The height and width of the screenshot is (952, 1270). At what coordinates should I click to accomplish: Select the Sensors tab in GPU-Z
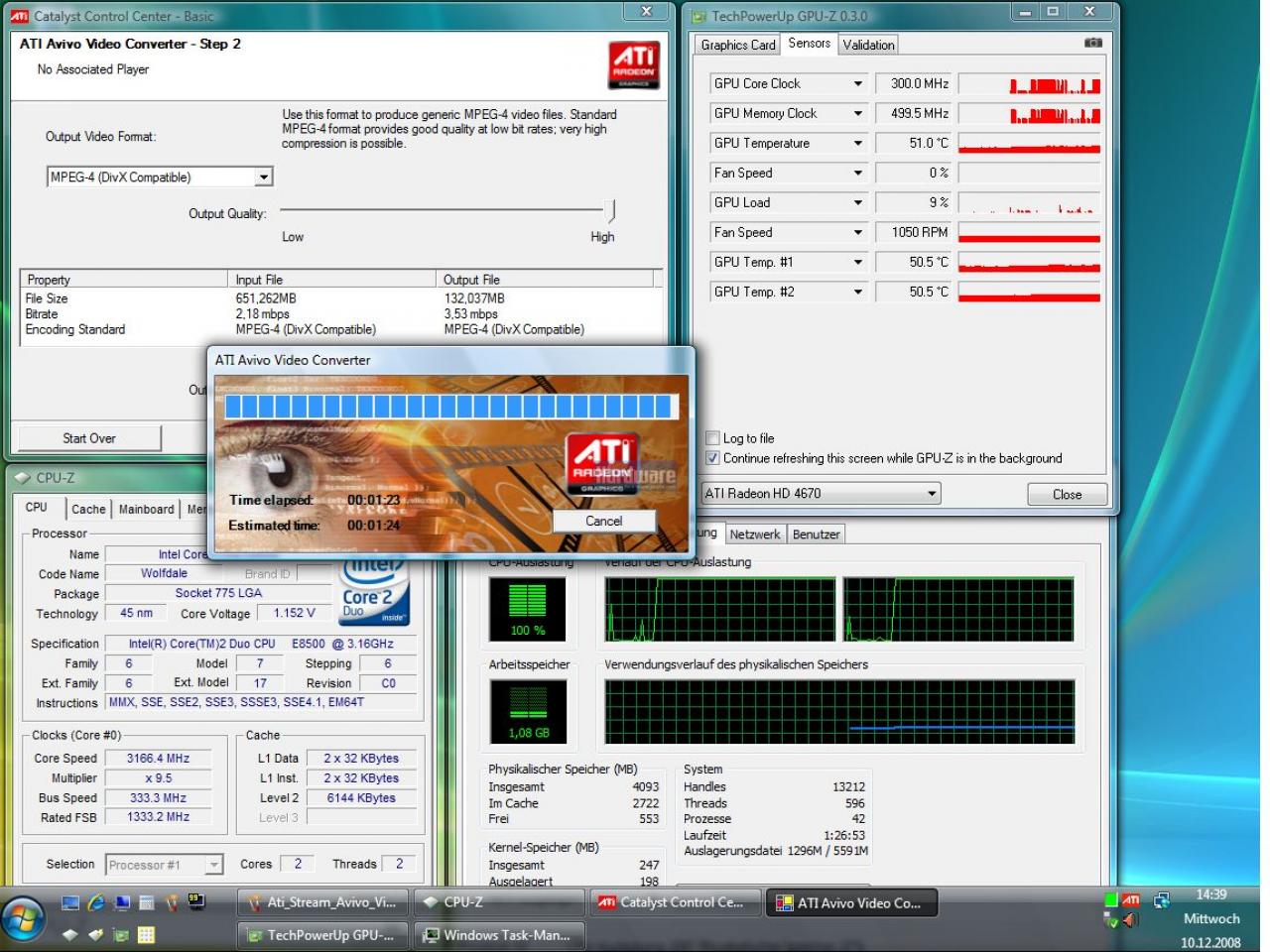pyautogui.click(x=809, y=43)
